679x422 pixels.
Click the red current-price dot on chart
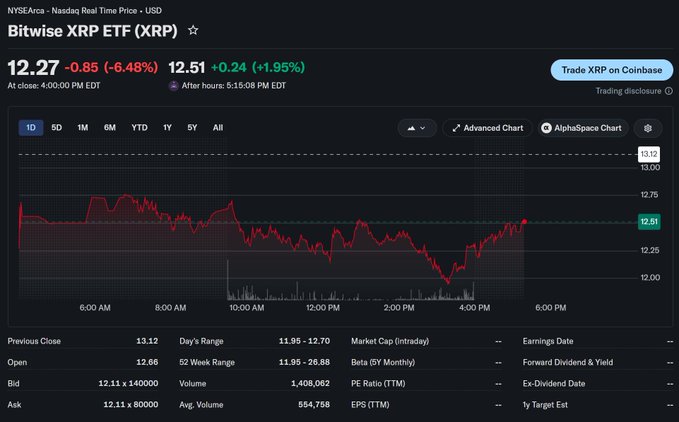[524, 222]
